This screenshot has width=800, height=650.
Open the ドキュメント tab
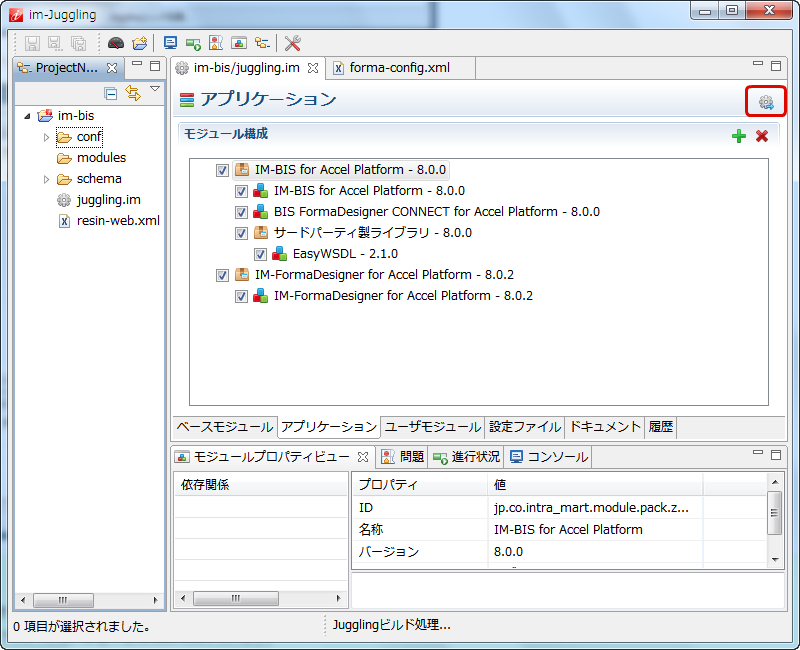coord(605,427)
